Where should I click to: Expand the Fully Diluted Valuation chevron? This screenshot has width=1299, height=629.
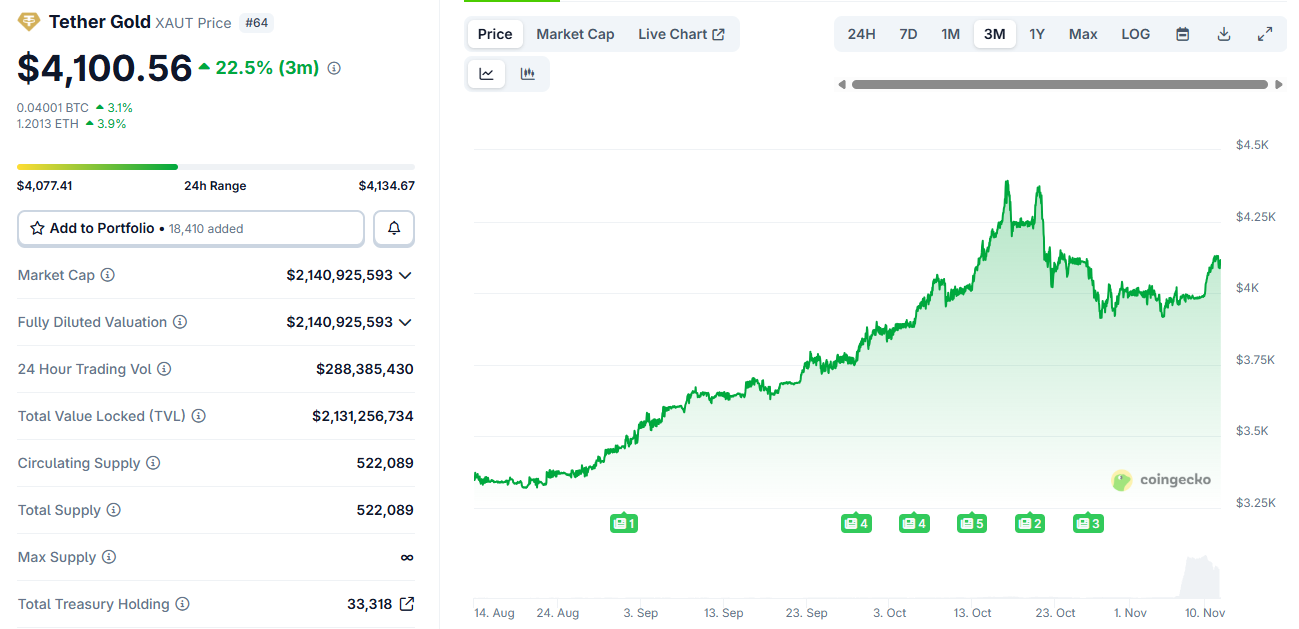coord(405,322)
